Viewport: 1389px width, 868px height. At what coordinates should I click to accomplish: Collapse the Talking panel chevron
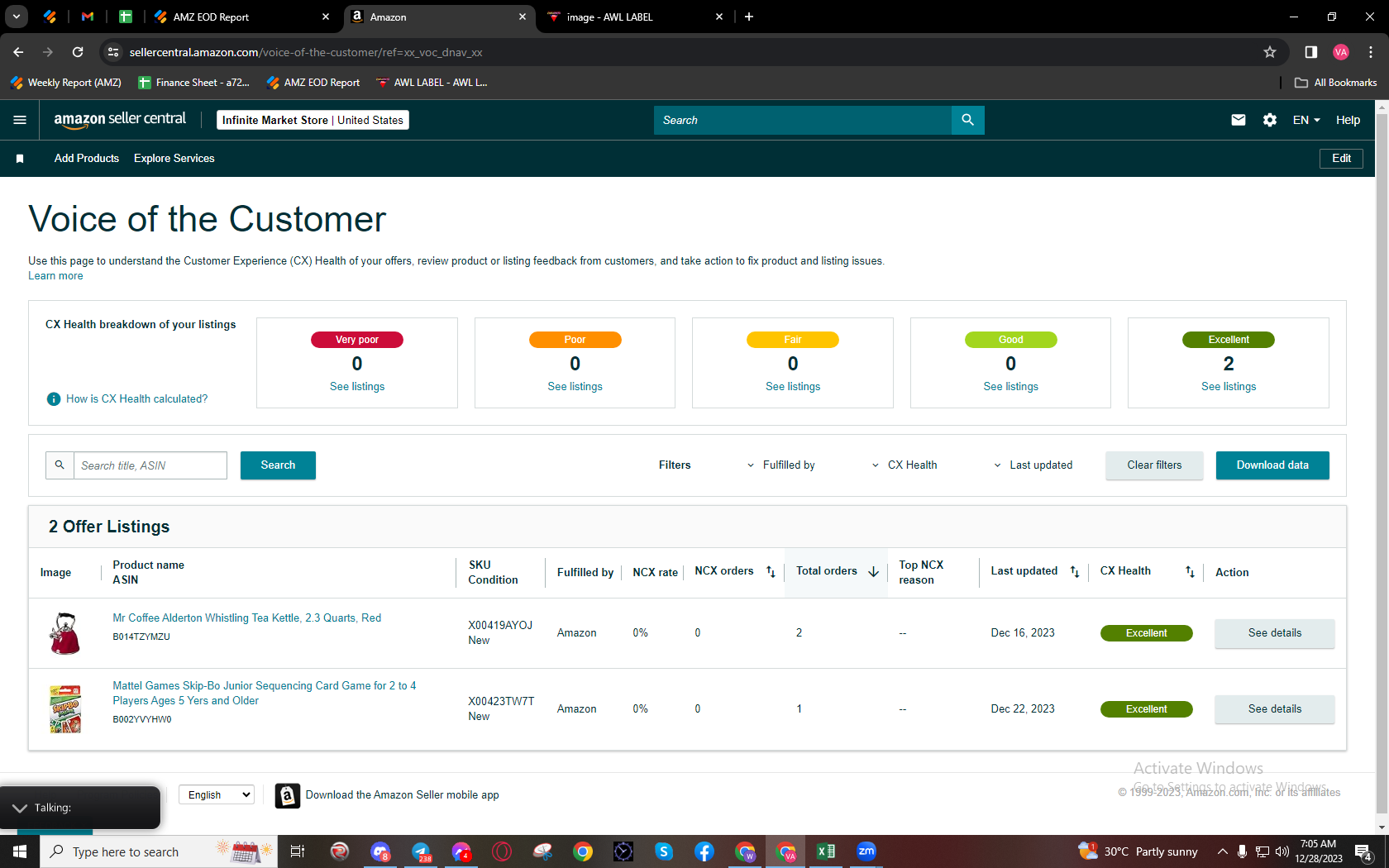point(20,808)
